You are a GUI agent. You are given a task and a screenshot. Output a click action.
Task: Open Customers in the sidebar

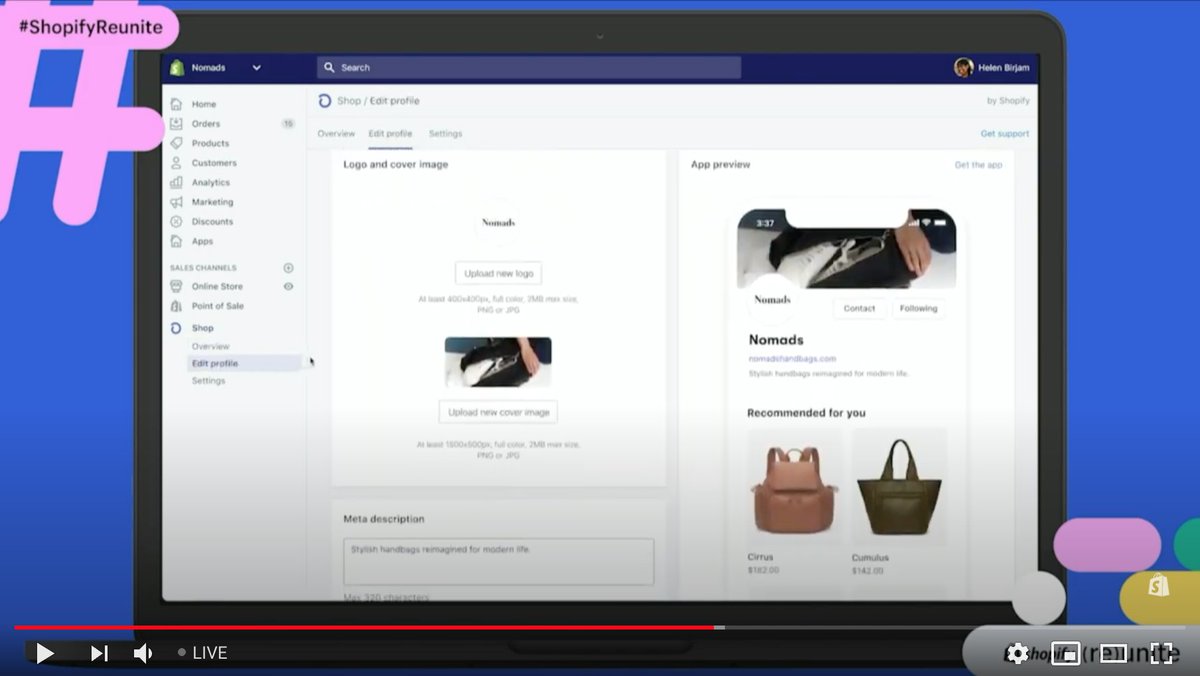coord(214,163)
